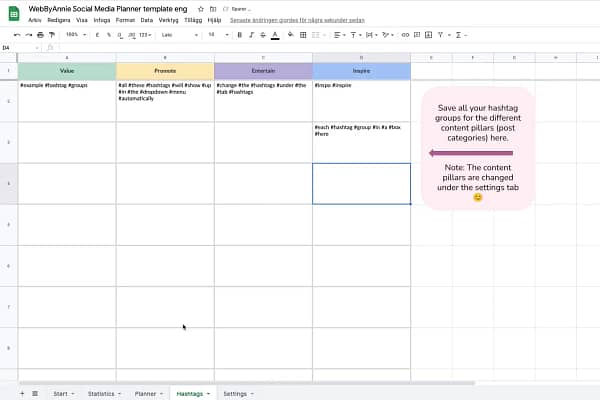Open the Arkiv menu
Screen dimensions: 600x400
[35, 20]
